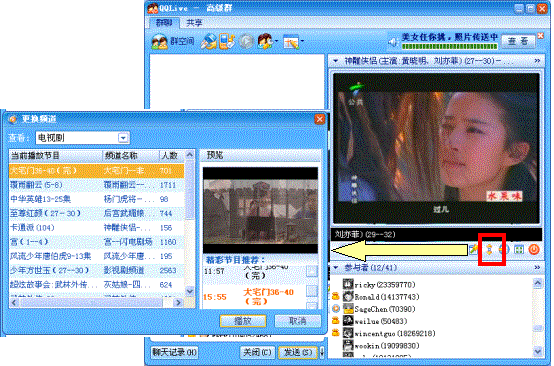
Task: Select the 至尊红颜(27-30) row
Action: [96, 213]
